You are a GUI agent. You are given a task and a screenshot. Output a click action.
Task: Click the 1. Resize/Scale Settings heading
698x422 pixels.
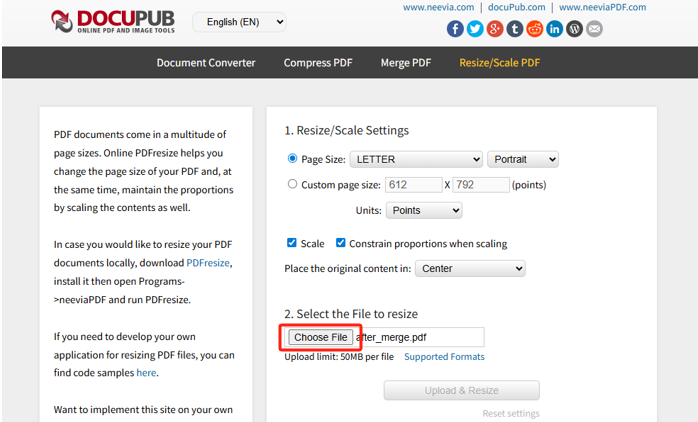[347, 130]
